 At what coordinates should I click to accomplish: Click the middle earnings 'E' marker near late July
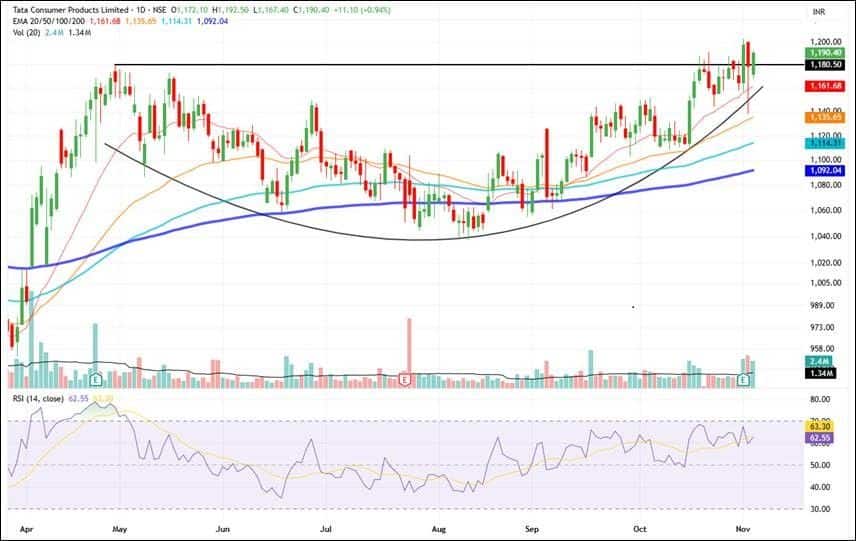click(404, 381)
